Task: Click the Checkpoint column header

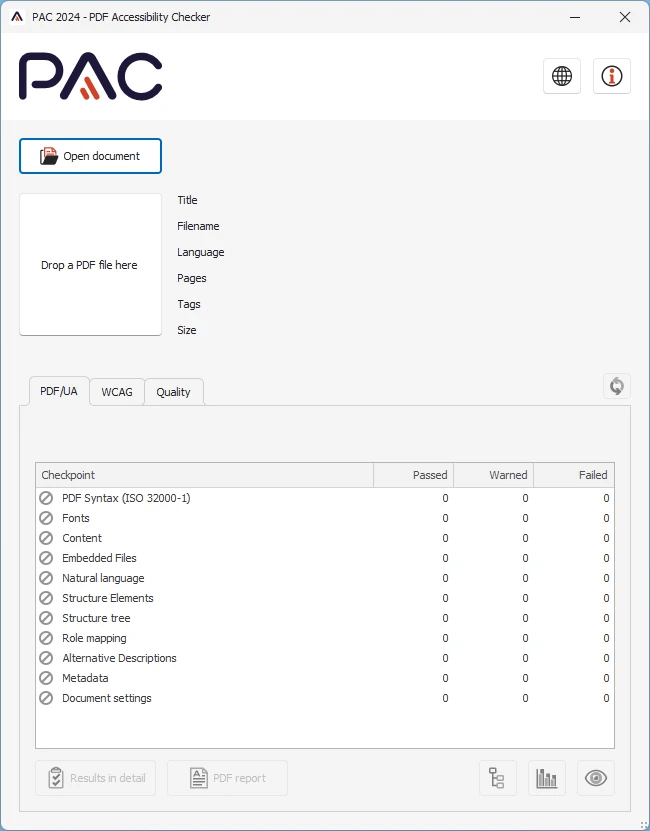Action: pyautogui.click(x=205, y=475)
